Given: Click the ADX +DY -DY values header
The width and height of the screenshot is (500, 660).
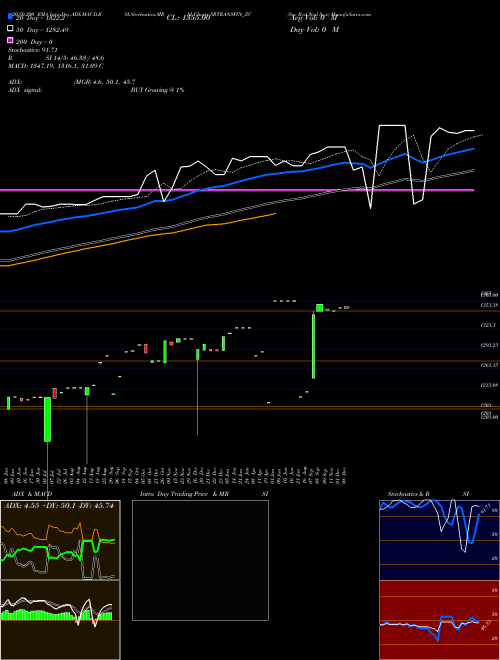Looking at the screenshot, I should [59, 506].
